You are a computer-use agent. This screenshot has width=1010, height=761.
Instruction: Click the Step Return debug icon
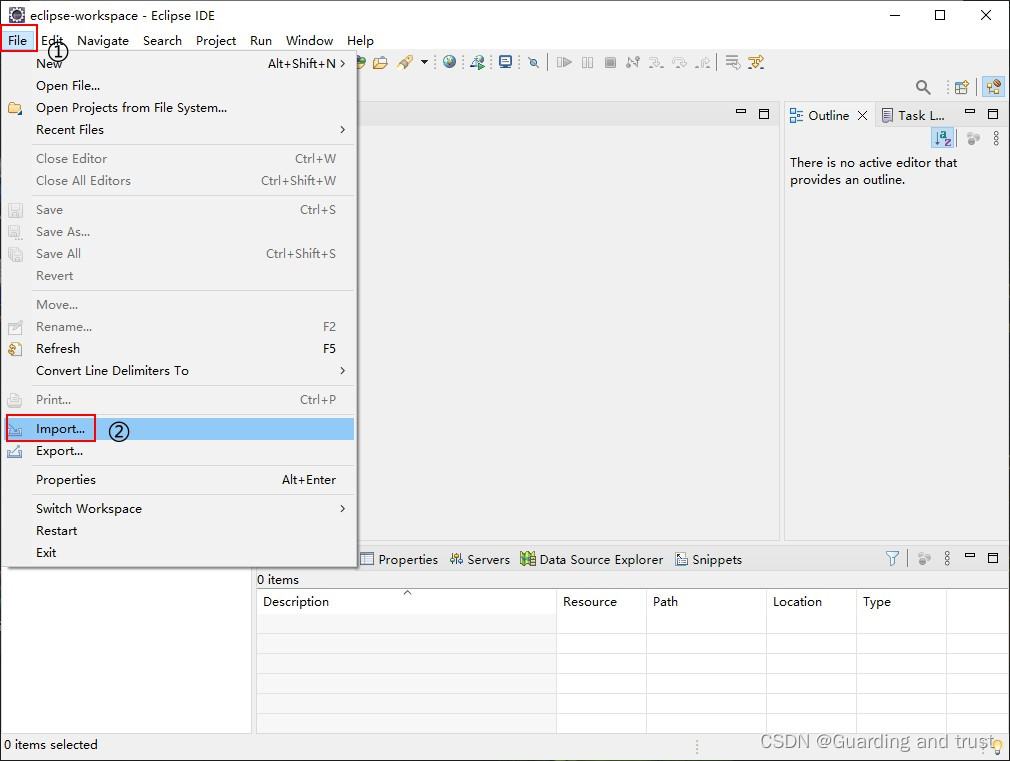(703, 63)
